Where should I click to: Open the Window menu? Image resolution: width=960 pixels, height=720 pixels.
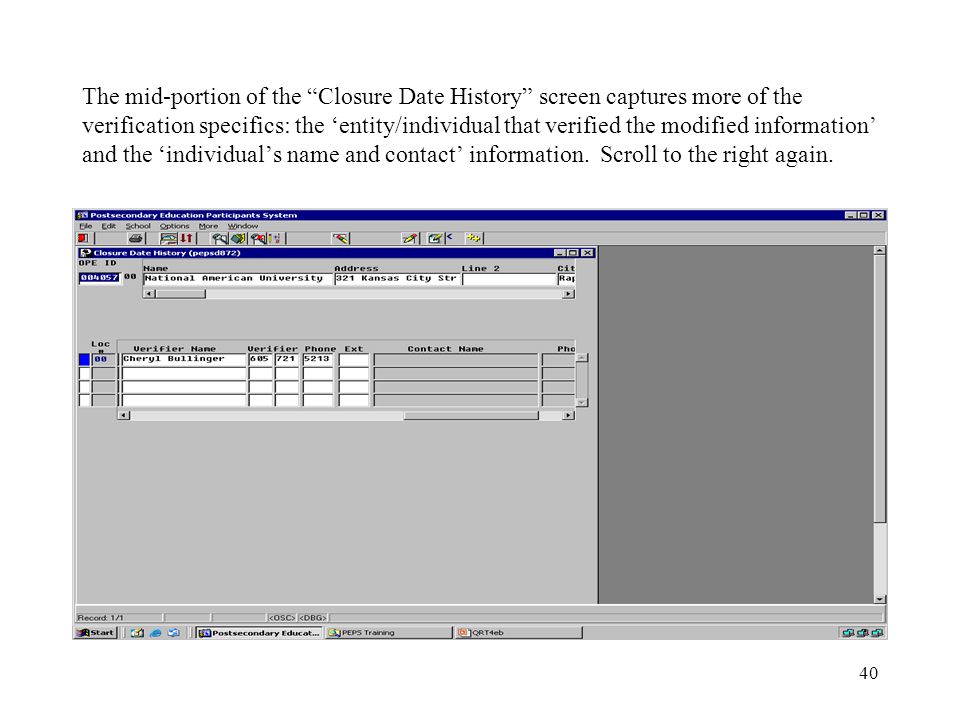[243, 226]
